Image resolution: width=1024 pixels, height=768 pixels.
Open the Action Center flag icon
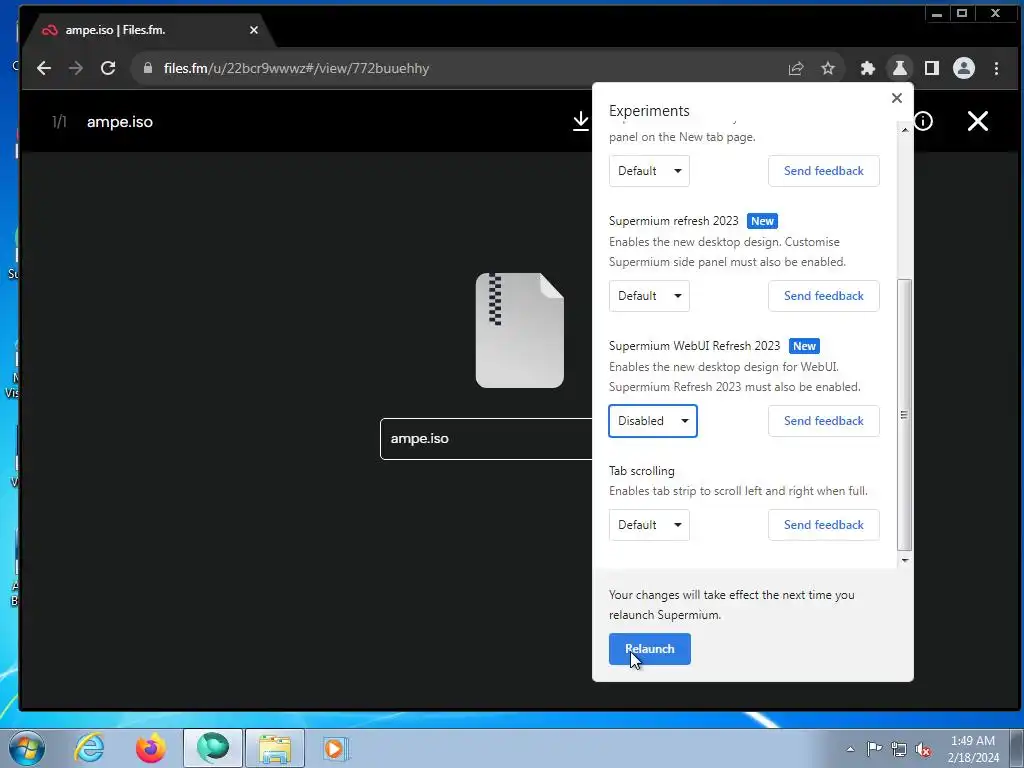point(874,749)
